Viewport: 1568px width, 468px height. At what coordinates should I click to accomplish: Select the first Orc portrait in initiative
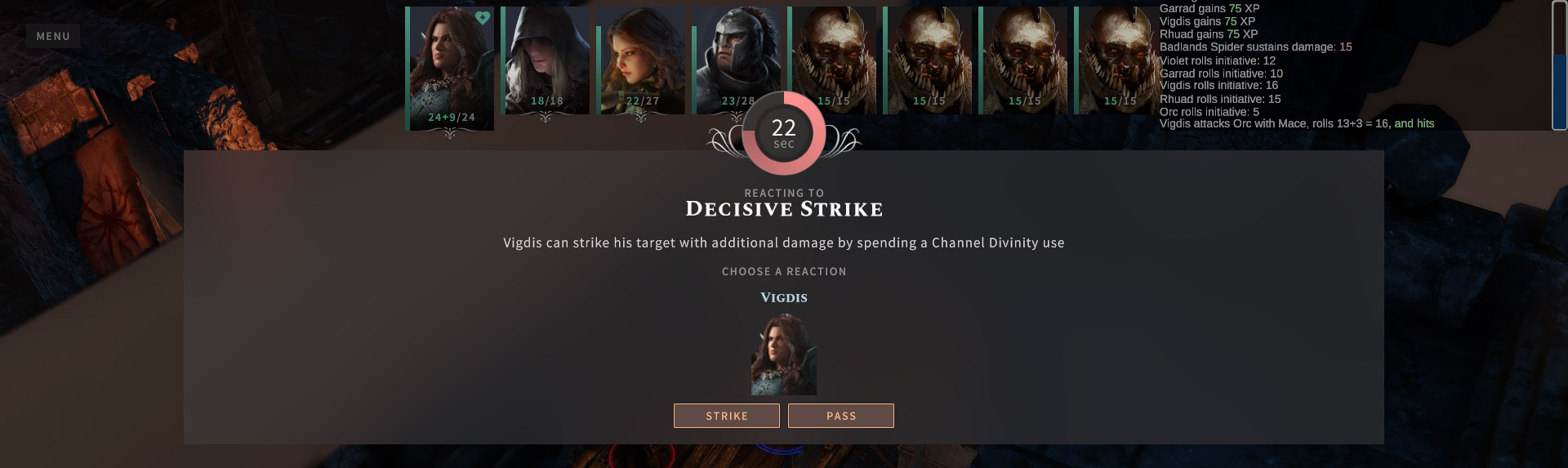coord(833,60)
